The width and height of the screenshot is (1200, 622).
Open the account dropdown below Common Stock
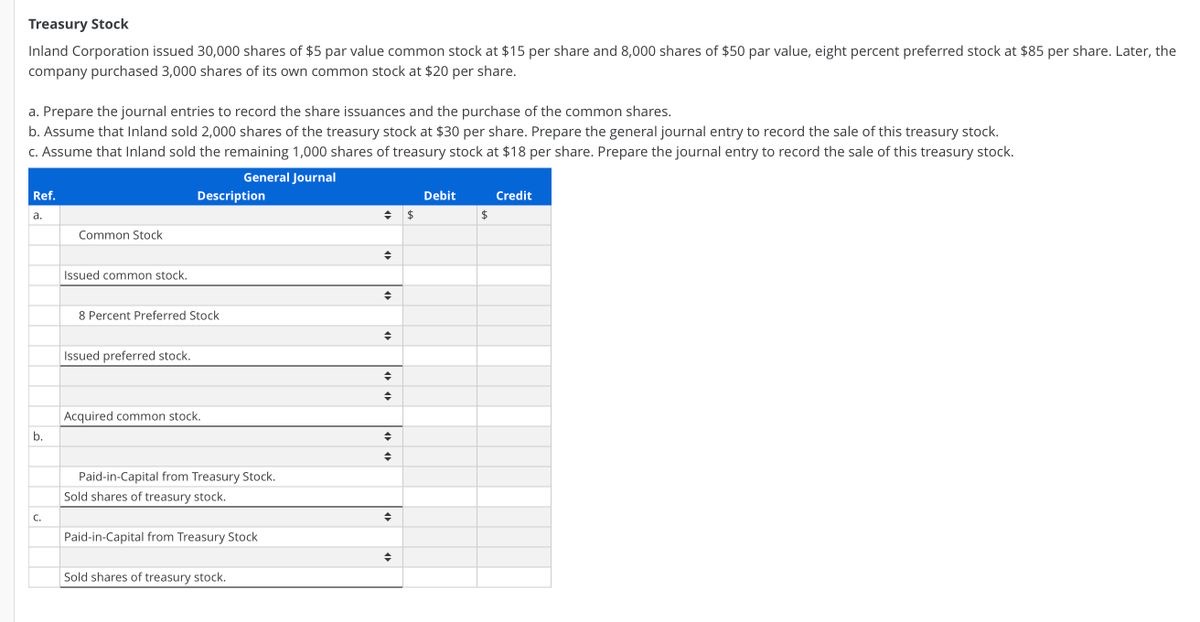tap(387, 255)
